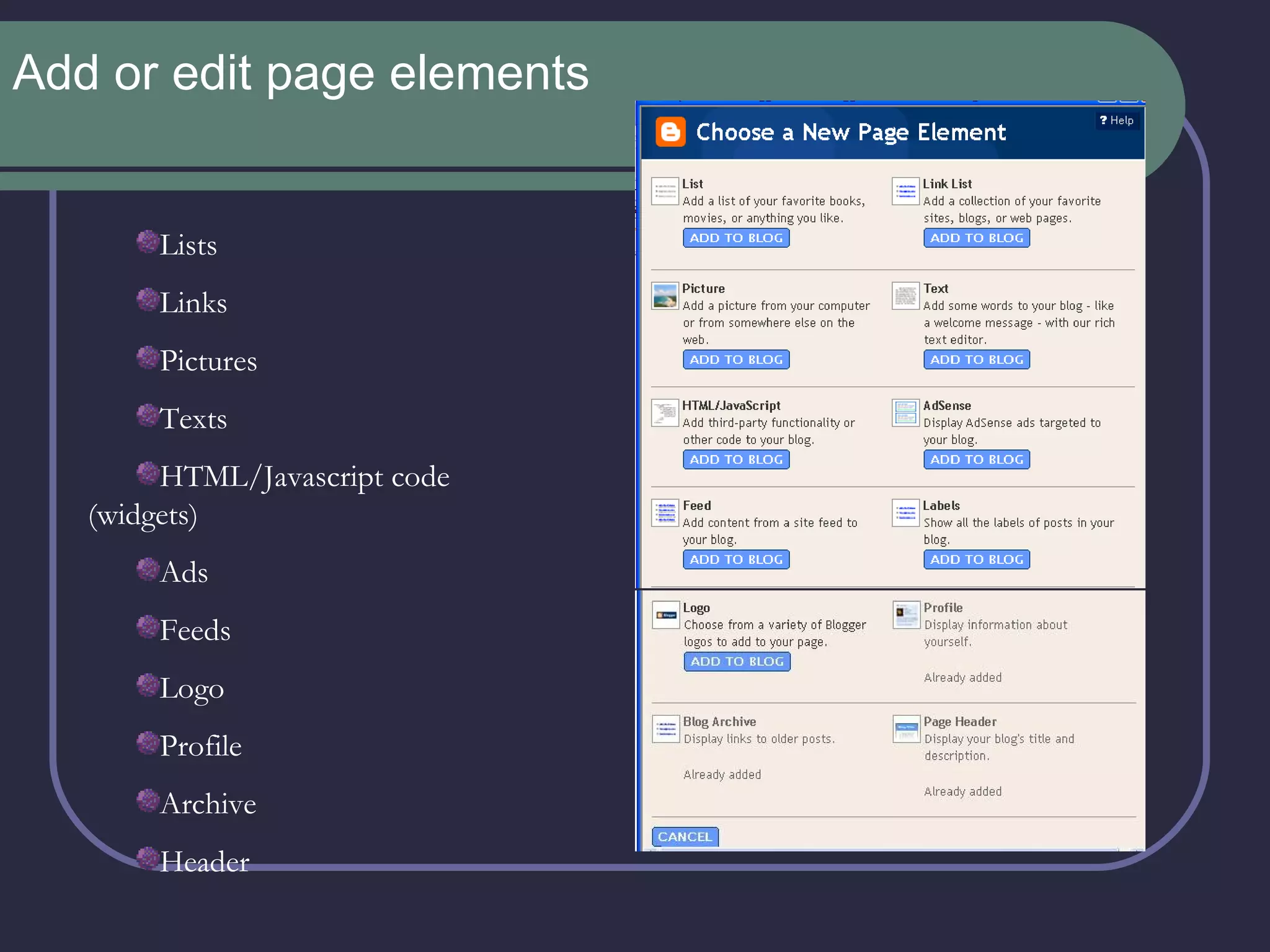Click the Text element icon
Viewport: 1270px width, 952px height.
905,296
